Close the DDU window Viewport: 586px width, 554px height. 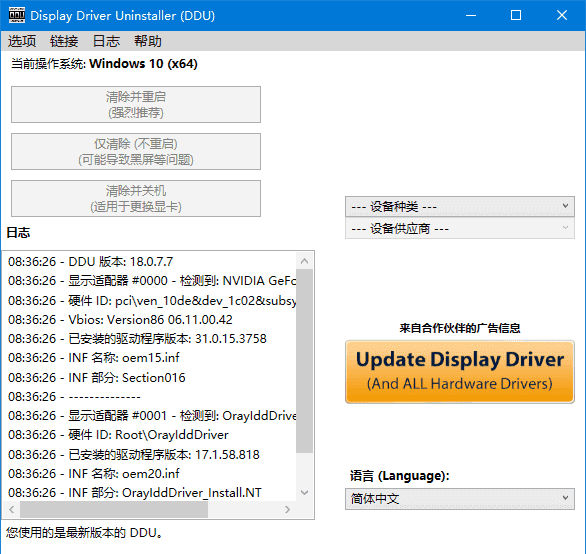[x=562, y=15]
